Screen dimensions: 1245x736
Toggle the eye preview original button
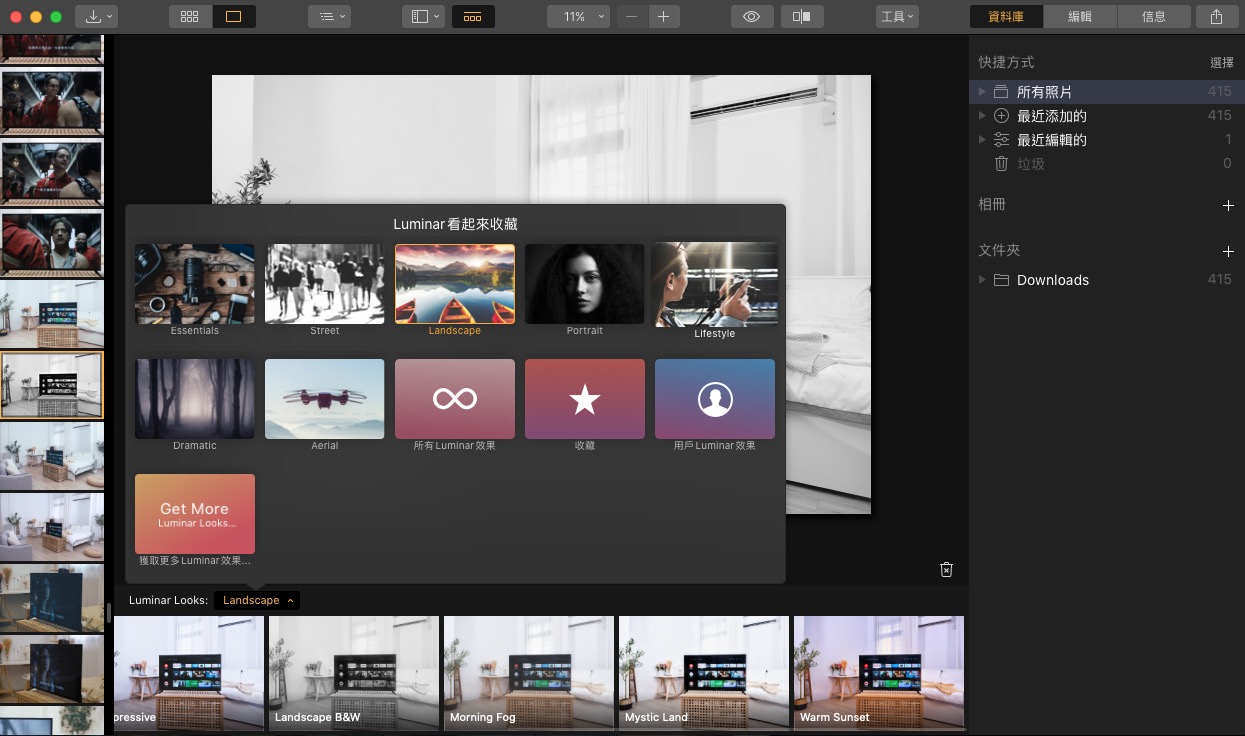pyautogui.click(x=752, y=17)
